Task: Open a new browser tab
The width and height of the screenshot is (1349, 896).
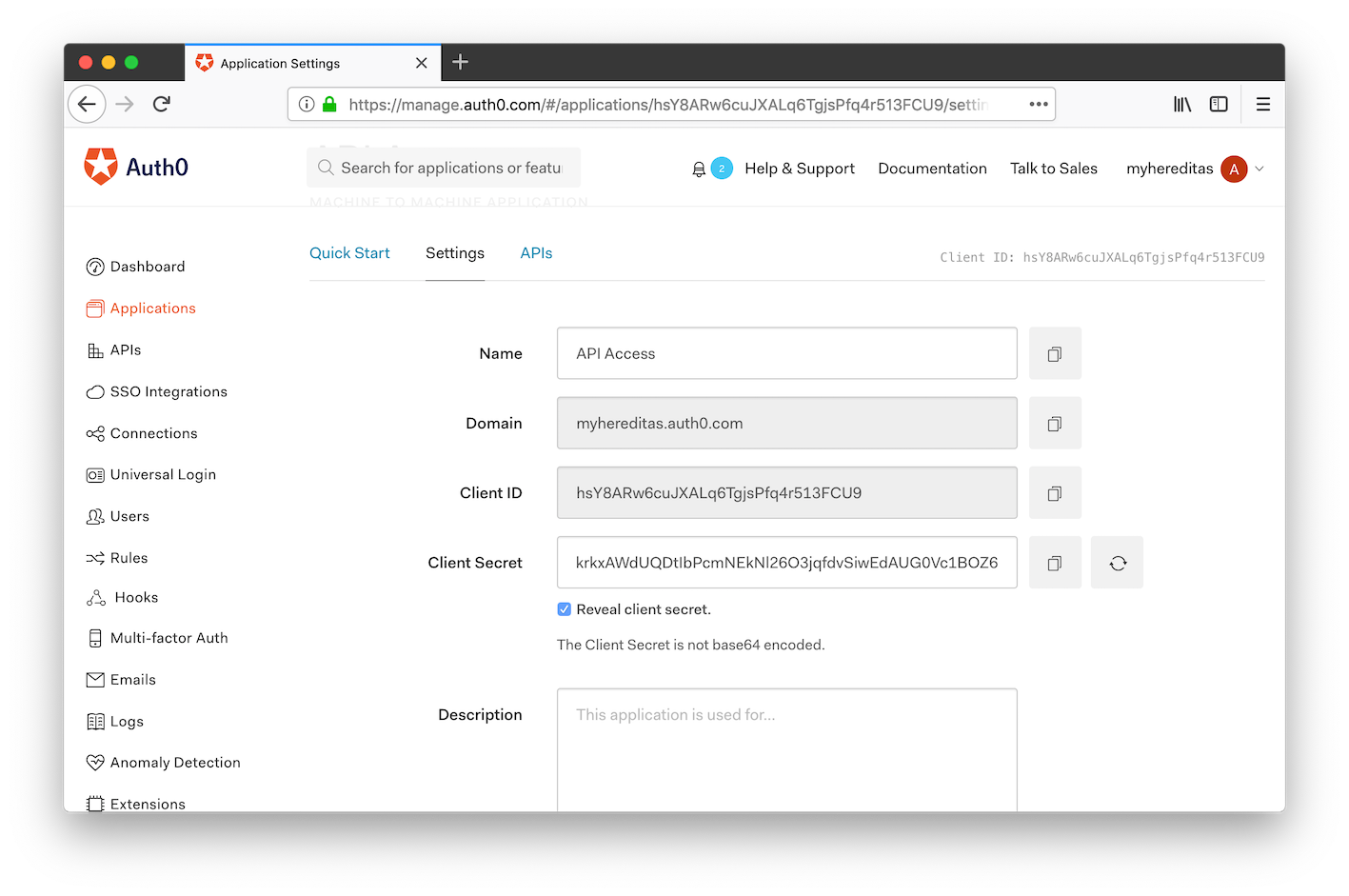Action: pos(461,62)
